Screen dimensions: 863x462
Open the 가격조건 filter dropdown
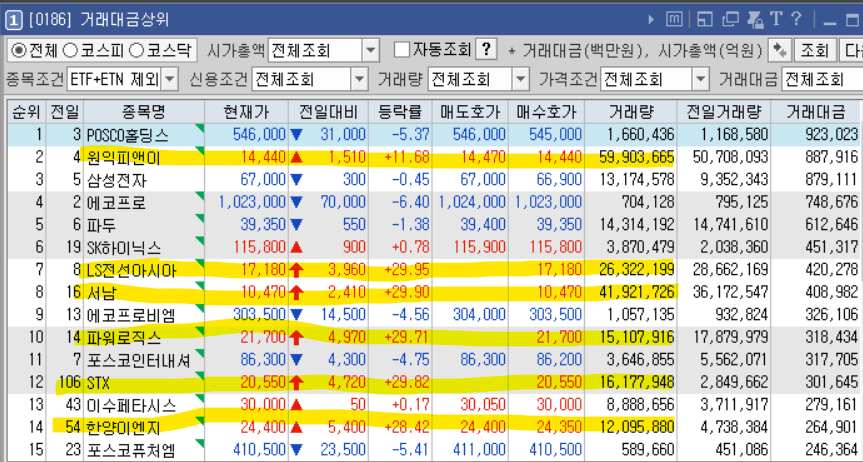(x=700, y=80)
